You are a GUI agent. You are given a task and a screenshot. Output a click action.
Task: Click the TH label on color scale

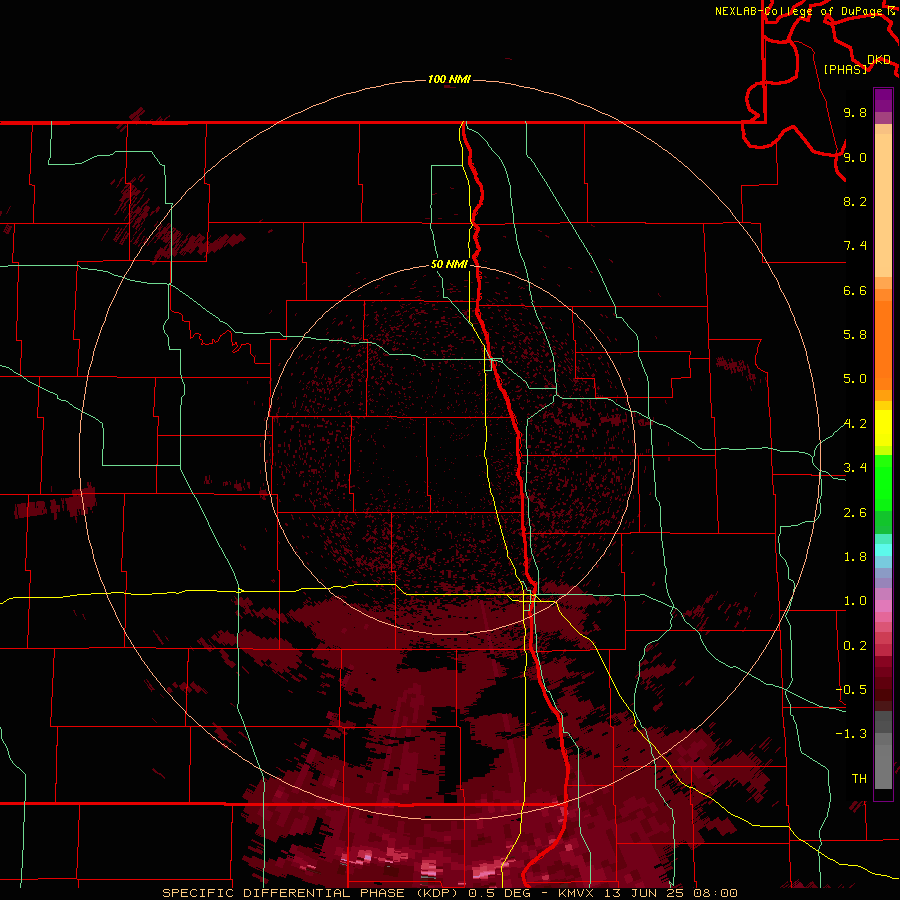pos(859,779)
